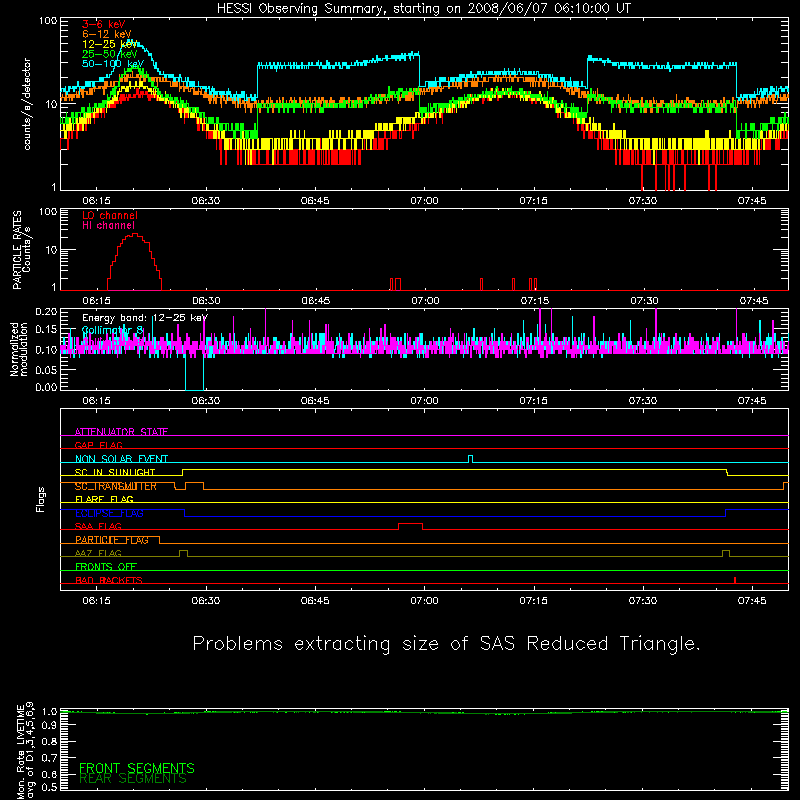Click the AA7_FLAG pulse near 07:45
The image size is (800, 800).
coord(726,553)
